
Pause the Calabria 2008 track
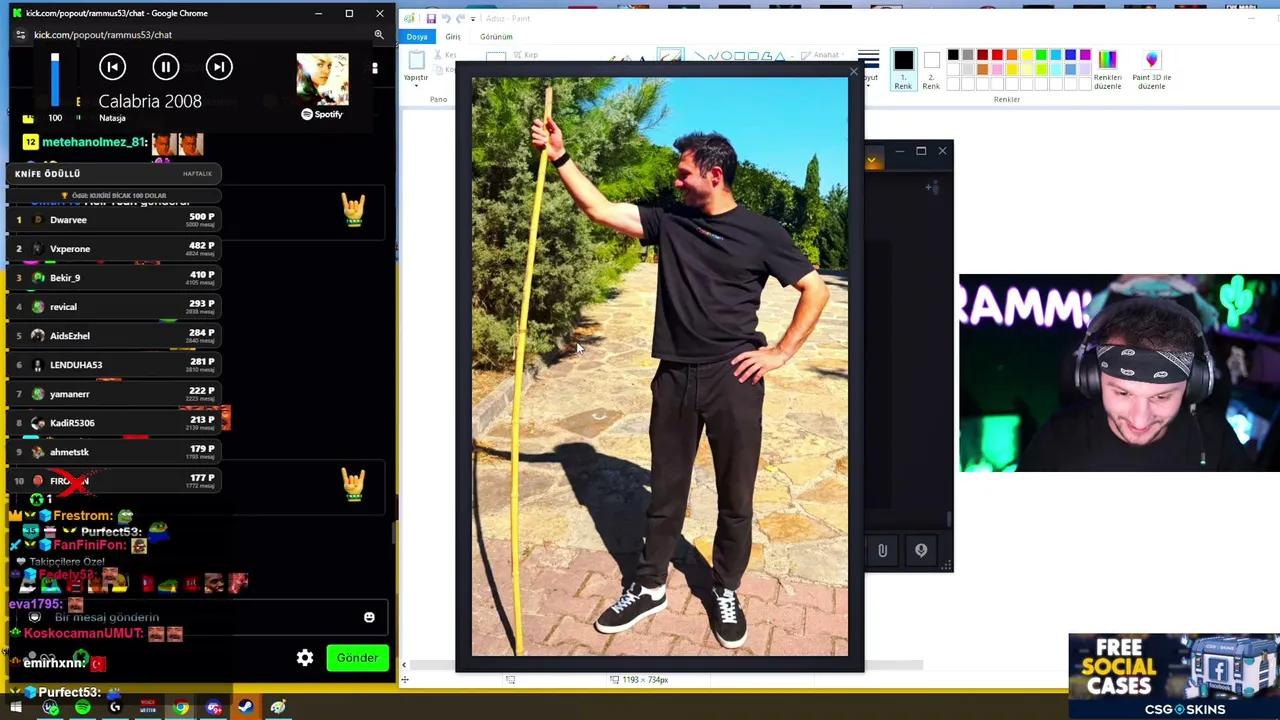(165, 67)
